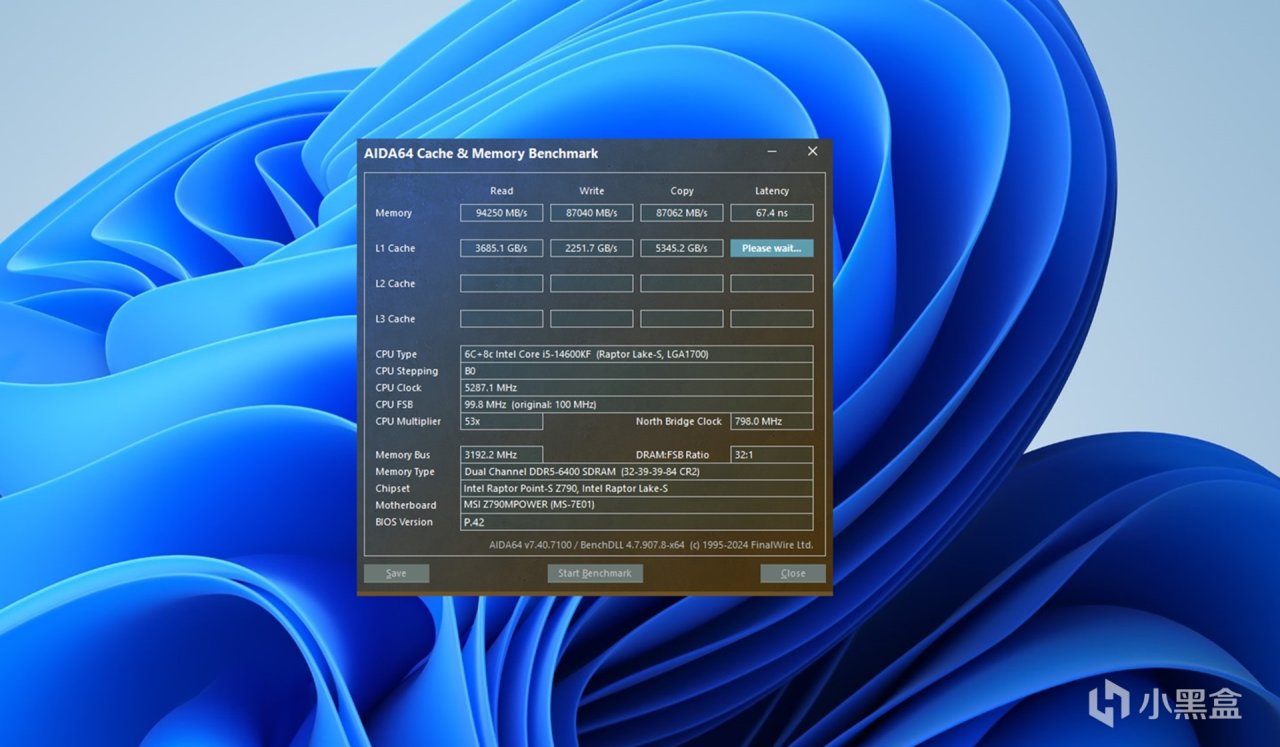
Task: Click the empty L3 Cache Write result box
Action: [592, 319]
